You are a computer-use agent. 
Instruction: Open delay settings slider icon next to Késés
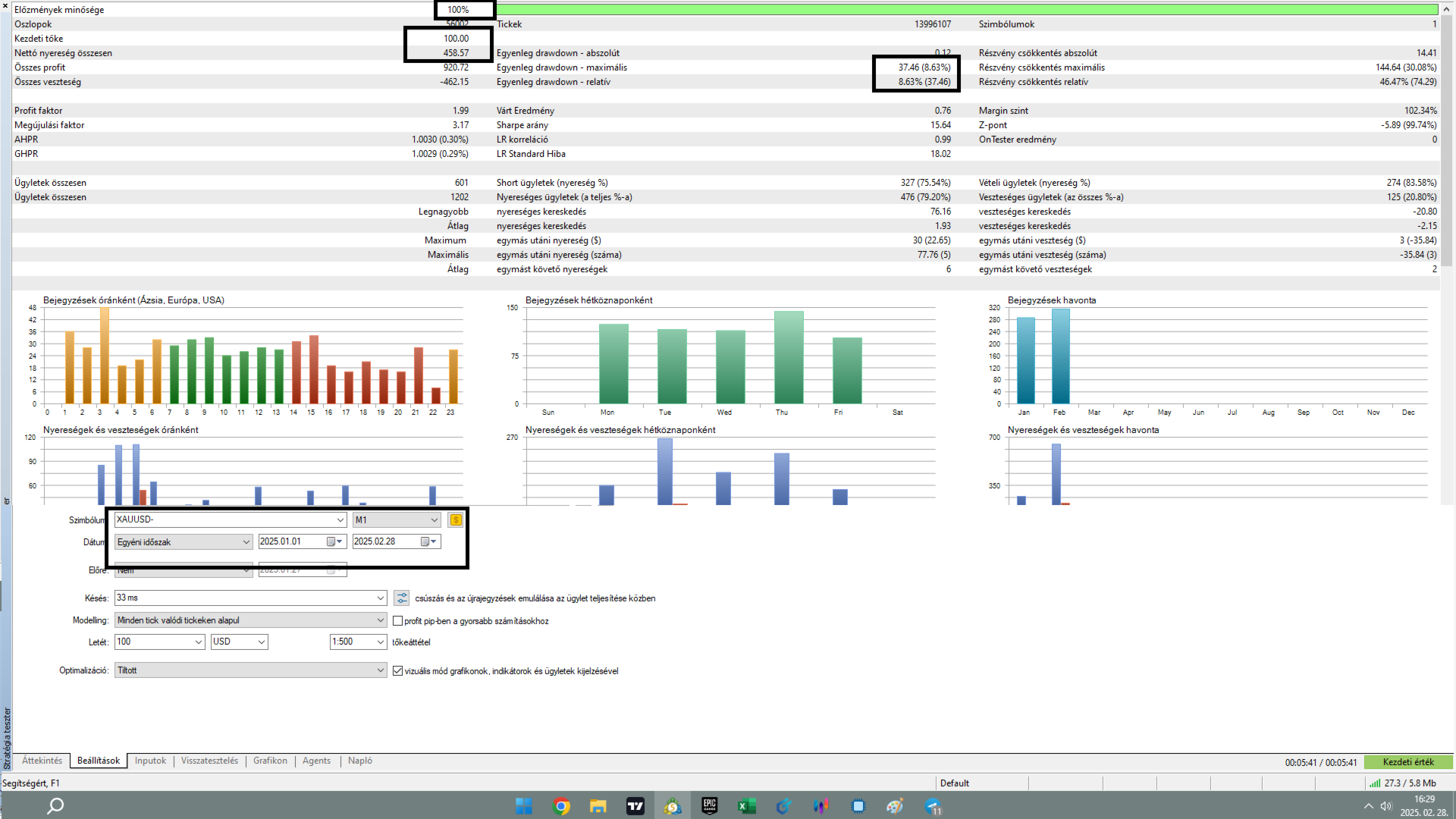[402, 598]
